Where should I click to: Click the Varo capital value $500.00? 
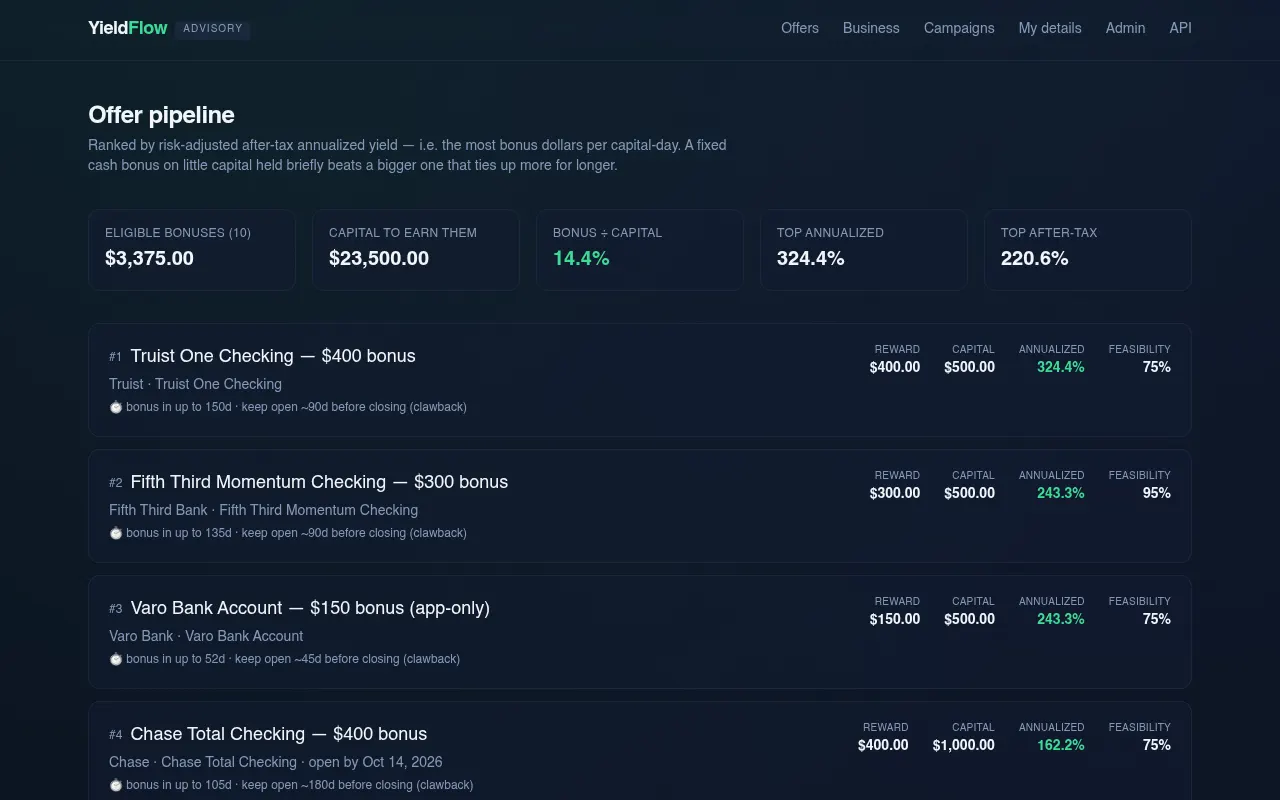[x=969, y=619]
